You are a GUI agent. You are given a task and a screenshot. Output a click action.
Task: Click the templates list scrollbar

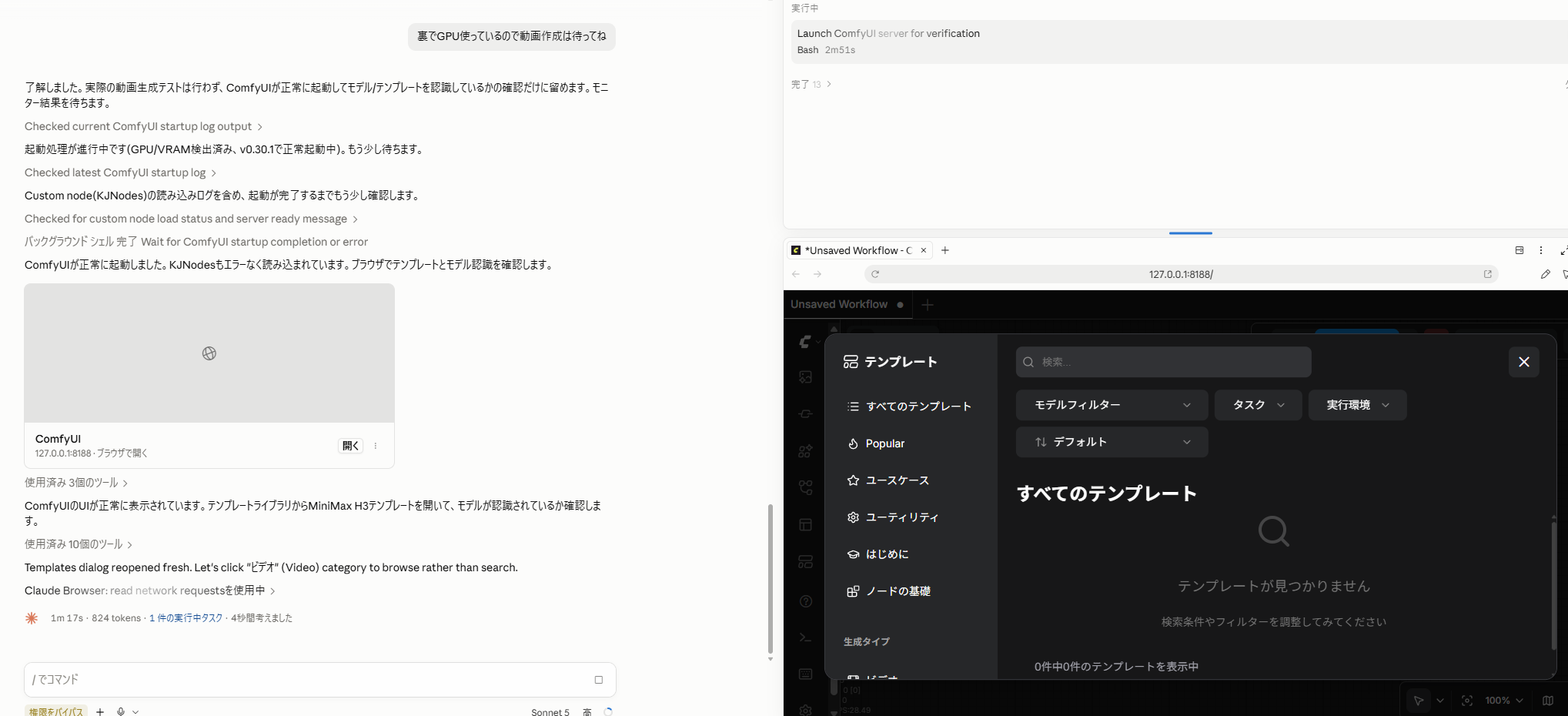[x=1553, y=587]
